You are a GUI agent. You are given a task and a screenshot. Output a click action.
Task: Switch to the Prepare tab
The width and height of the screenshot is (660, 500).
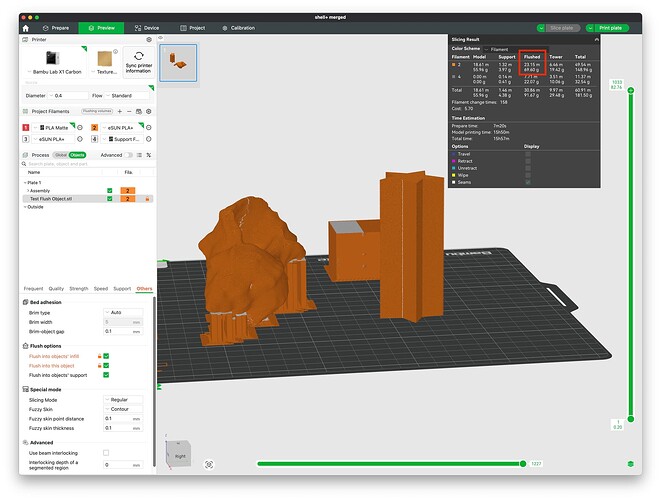(x=56, y=28)
